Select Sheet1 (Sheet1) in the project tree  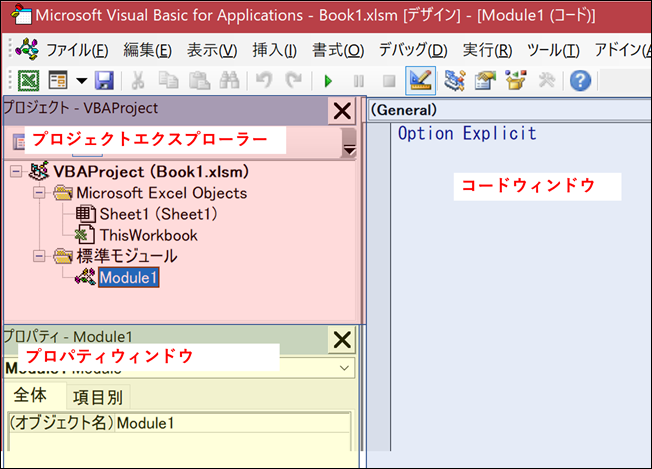158,214
